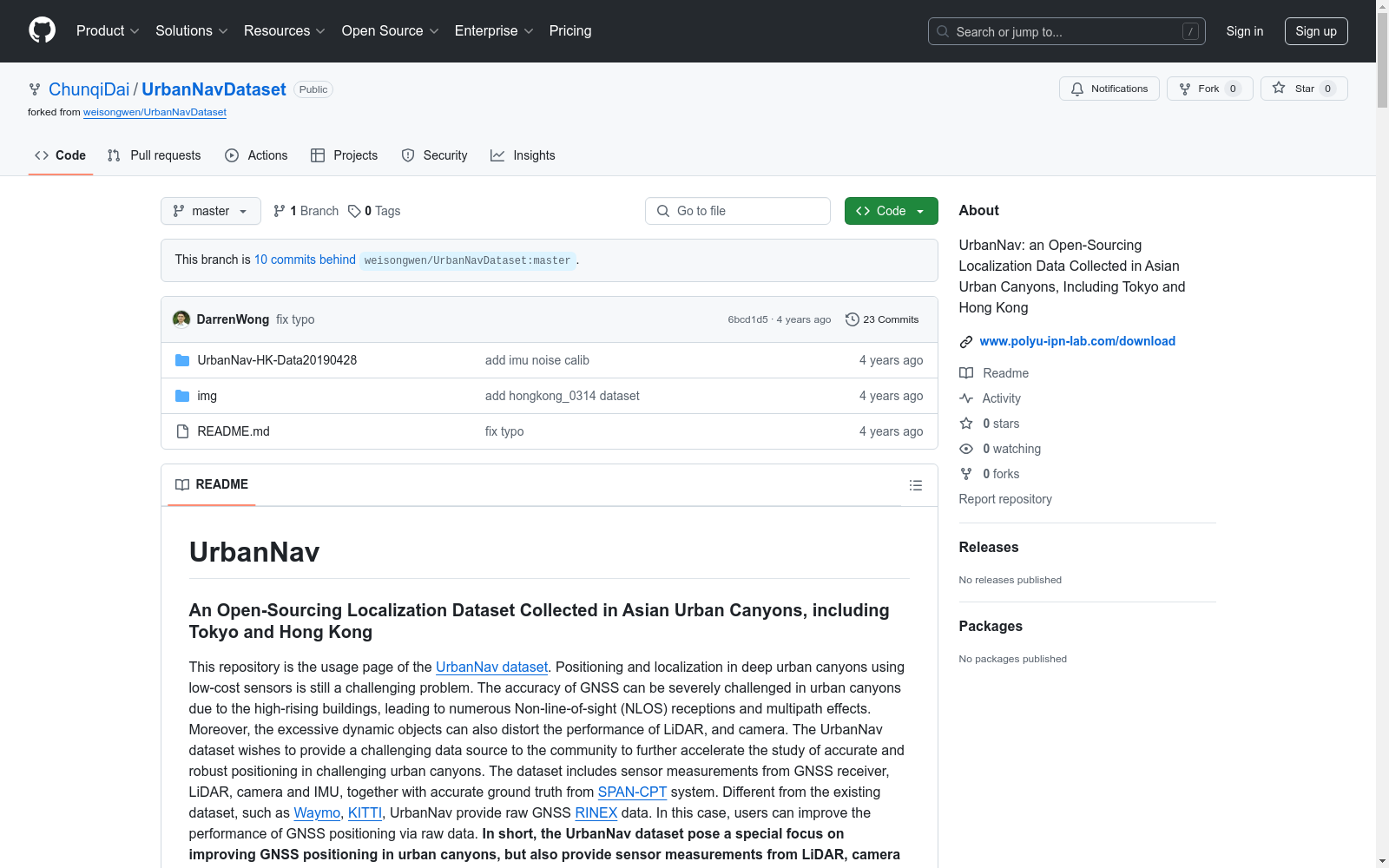The width and height of the screenshot is (1389, 868).
Task: Click the 10 commits behind link
Action: pos(305,260)
